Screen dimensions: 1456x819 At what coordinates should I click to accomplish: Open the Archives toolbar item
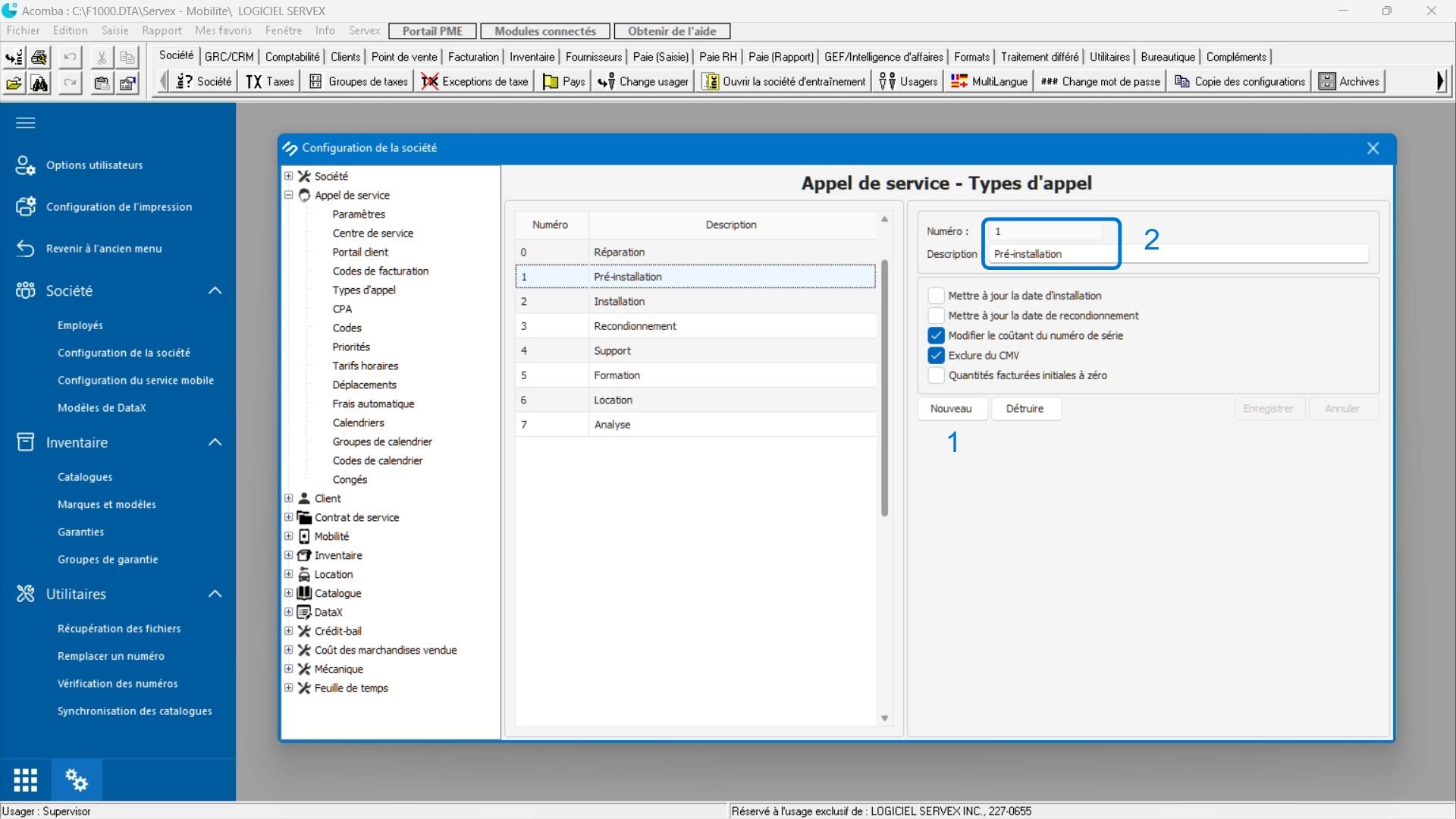pos(1349,82)
